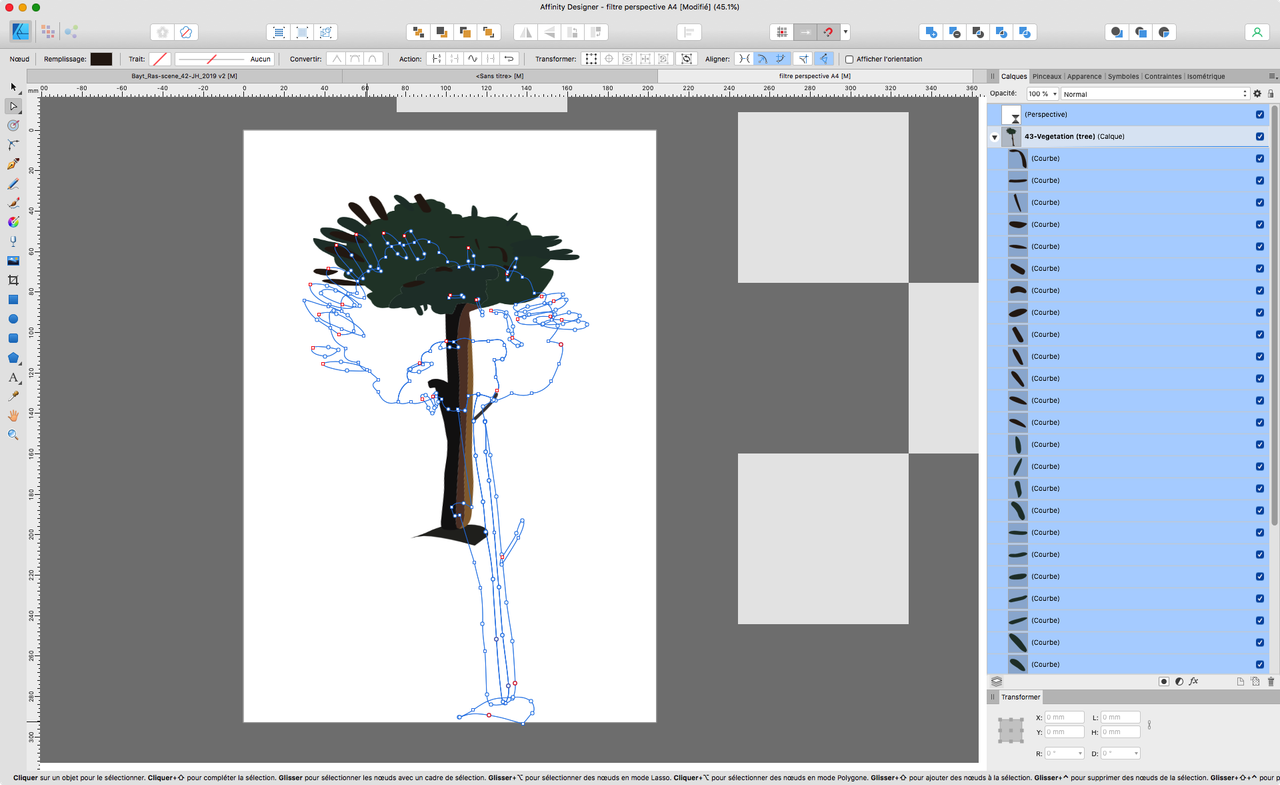The height and width of the screenshot is (785, 1280).
Task: Toggle visibility of (Perspective) layer
Action: pyautogui.click(x=1260, y=114)
